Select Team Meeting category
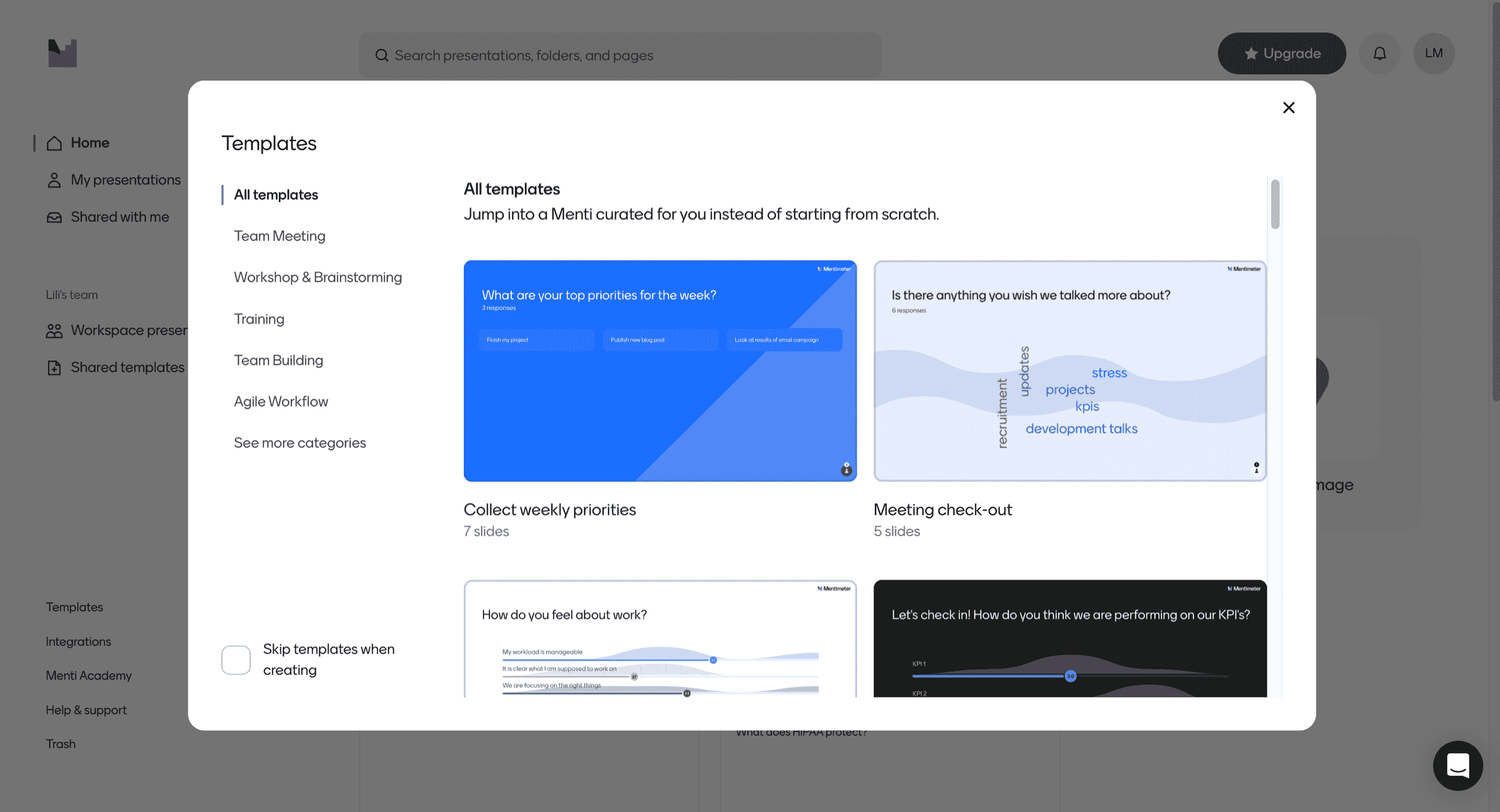Viewport: 1500px width, 812px height. (280, 236)
